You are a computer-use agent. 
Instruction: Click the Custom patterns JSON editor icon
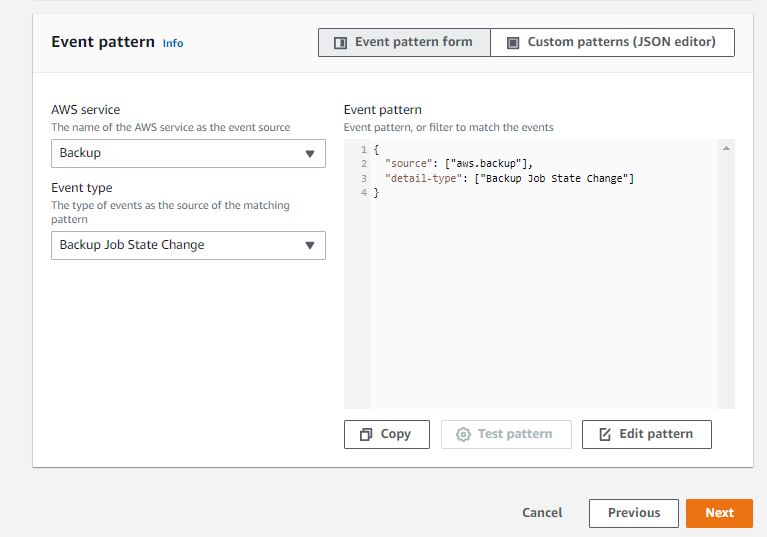[513, 43]
